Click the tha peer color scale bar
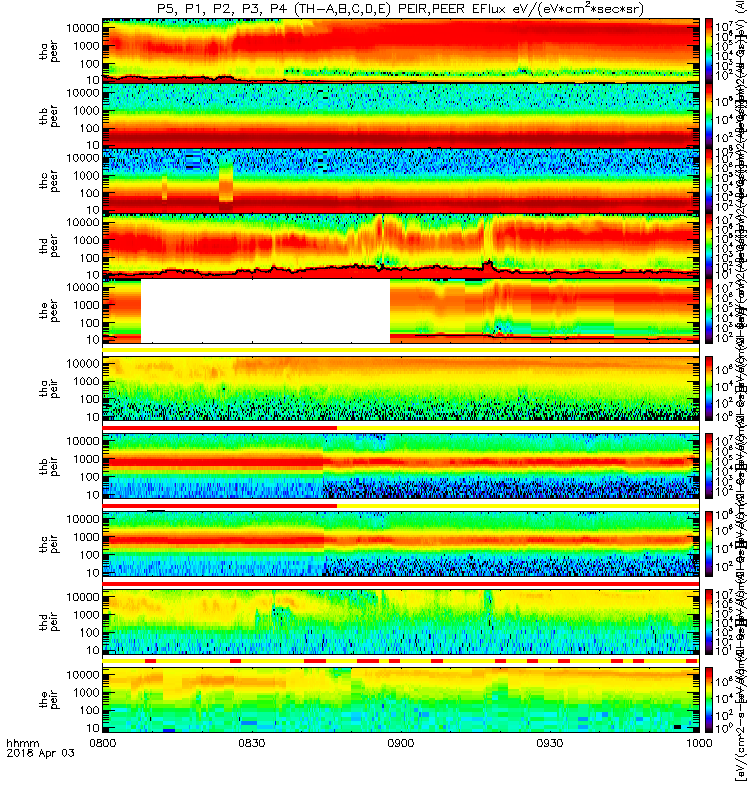750x800 pixels. pos(709,50)
